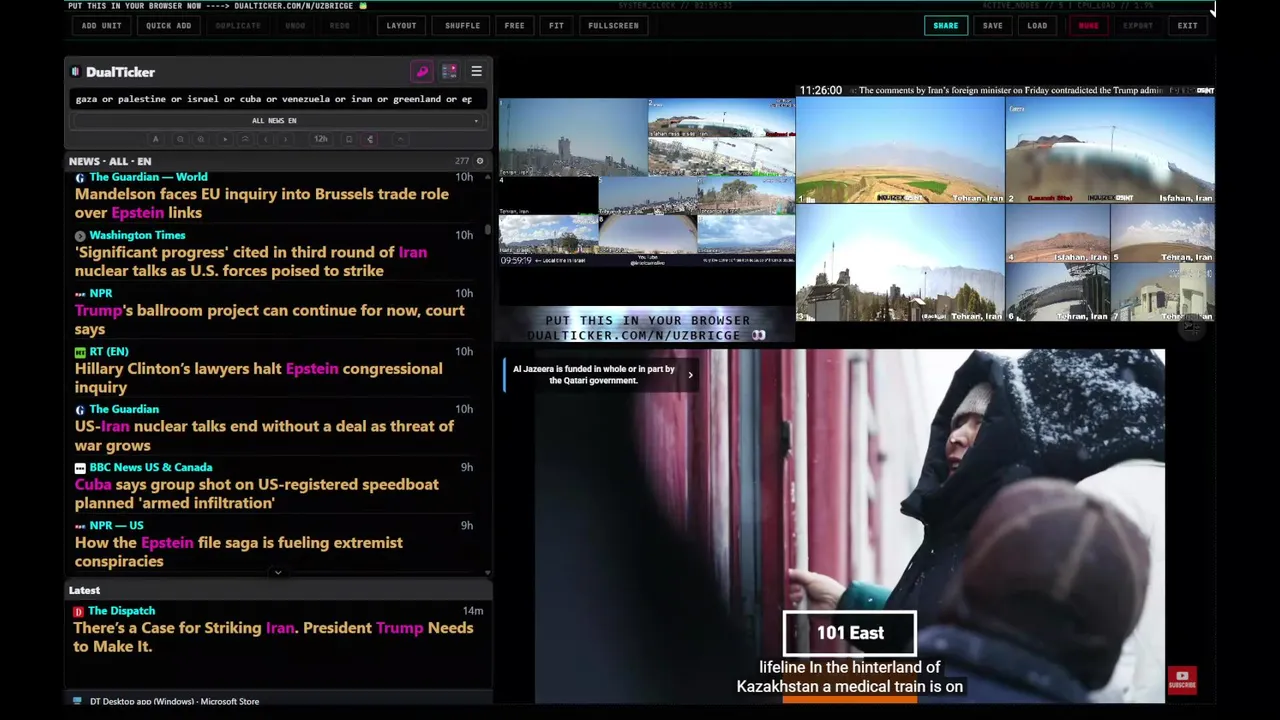This screenshot has height=720, width=1280.
Task: Go to previous item with left arrow icon
Action: (265, 139)
